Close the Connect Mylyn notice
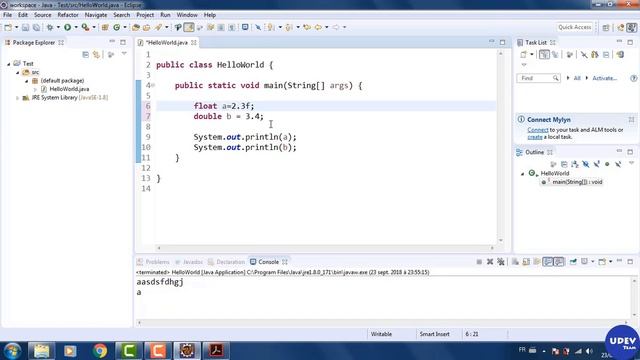This screenshot has height=360, width=640. point(631,120)
